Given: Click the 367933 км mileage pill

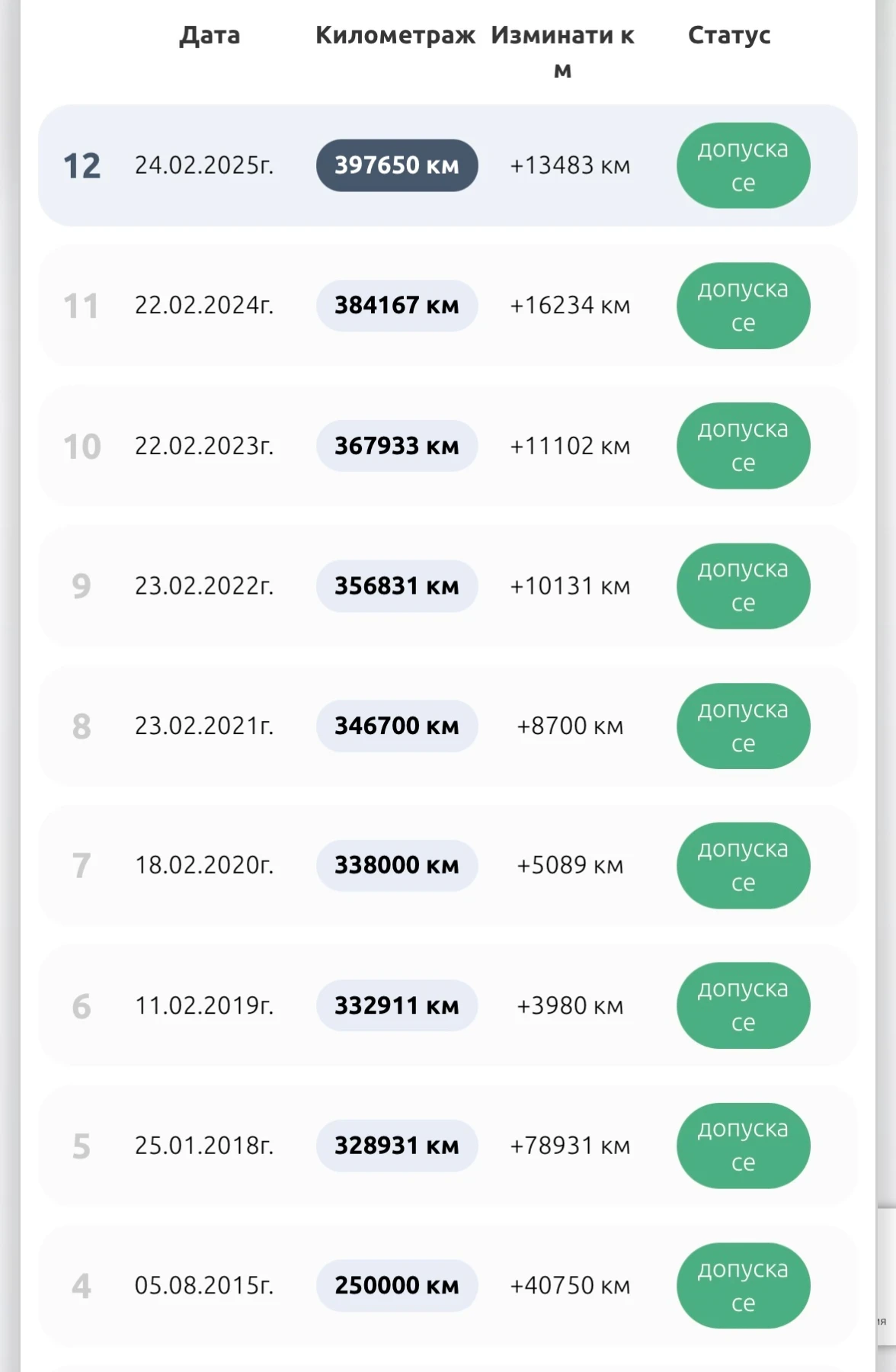Looking at the screenshot, I should tap(397, 446).
